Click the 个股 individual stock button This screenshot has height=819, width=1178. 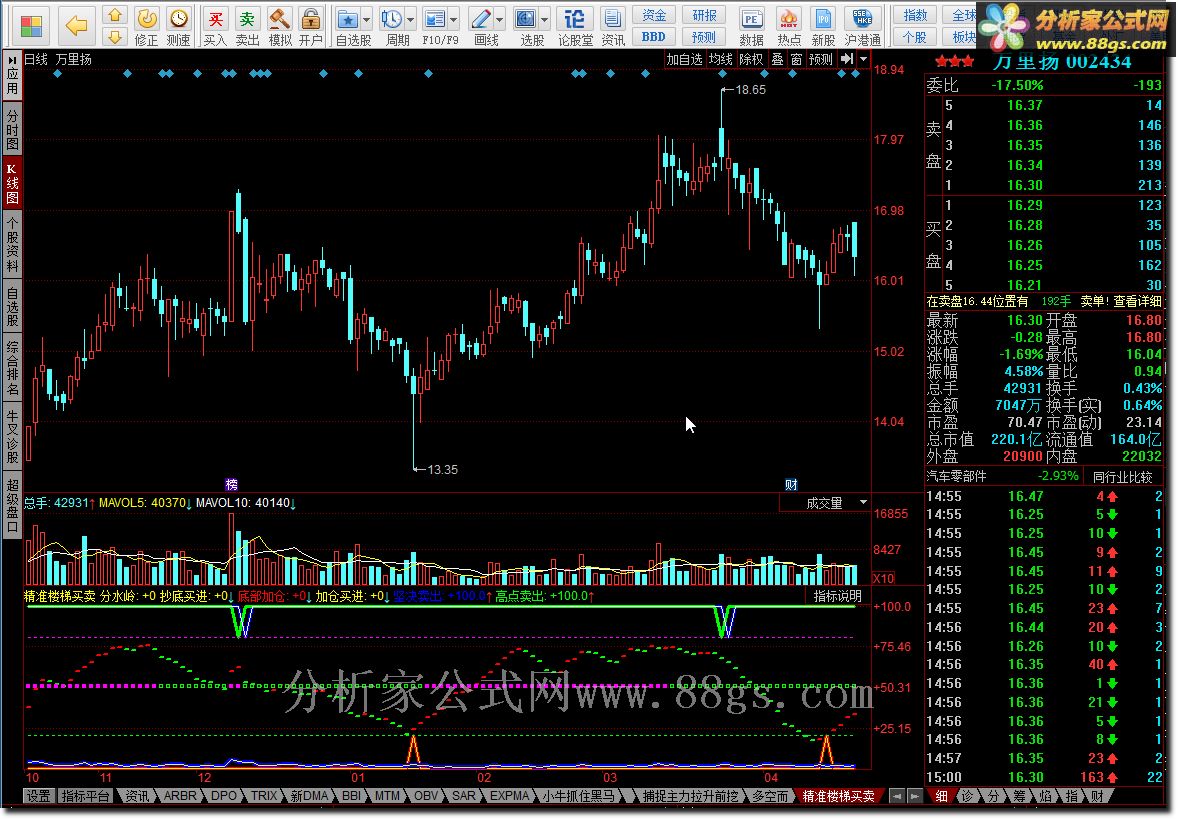(914, 36)
